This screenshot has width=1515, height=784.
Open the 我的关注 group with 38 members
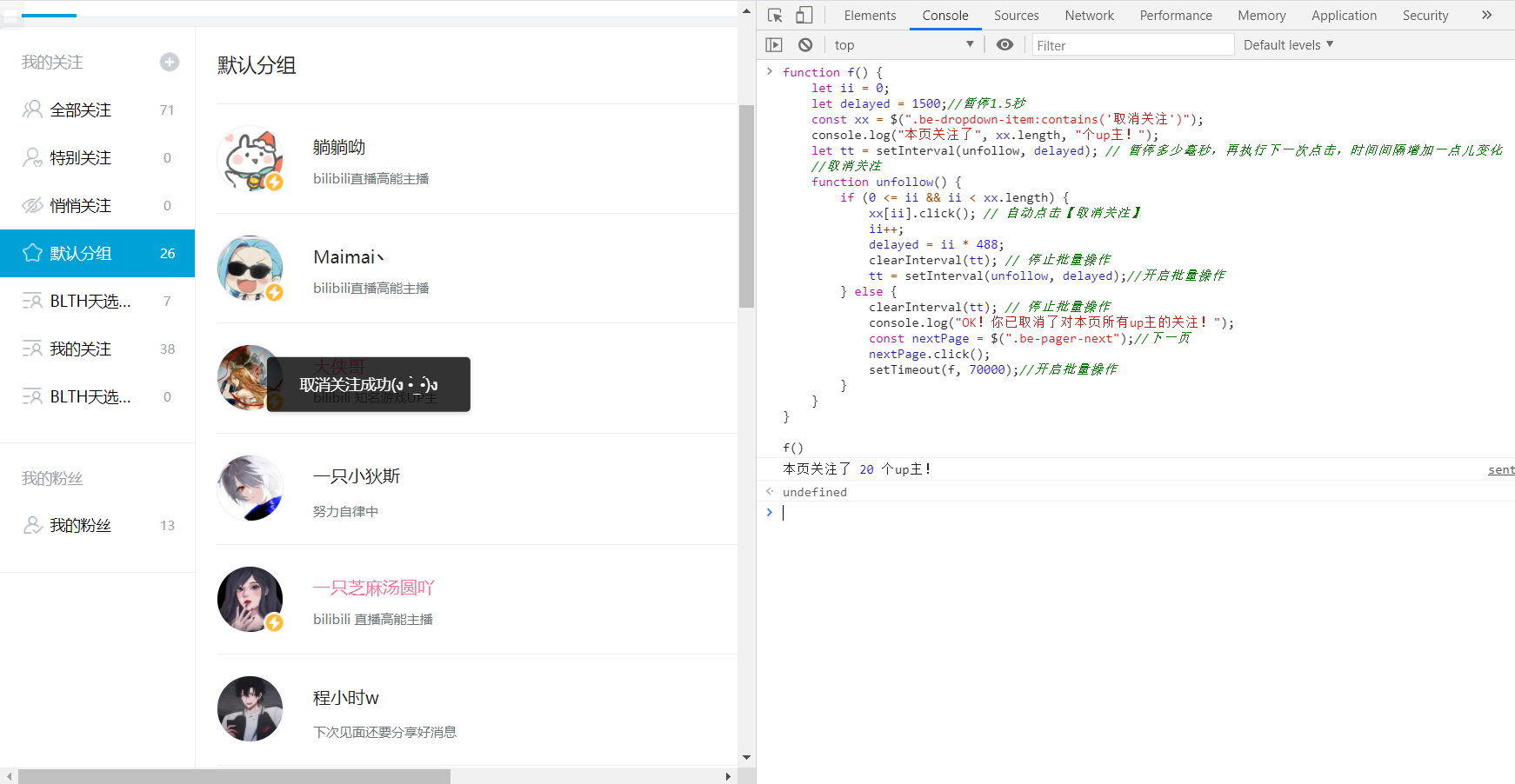97,349
